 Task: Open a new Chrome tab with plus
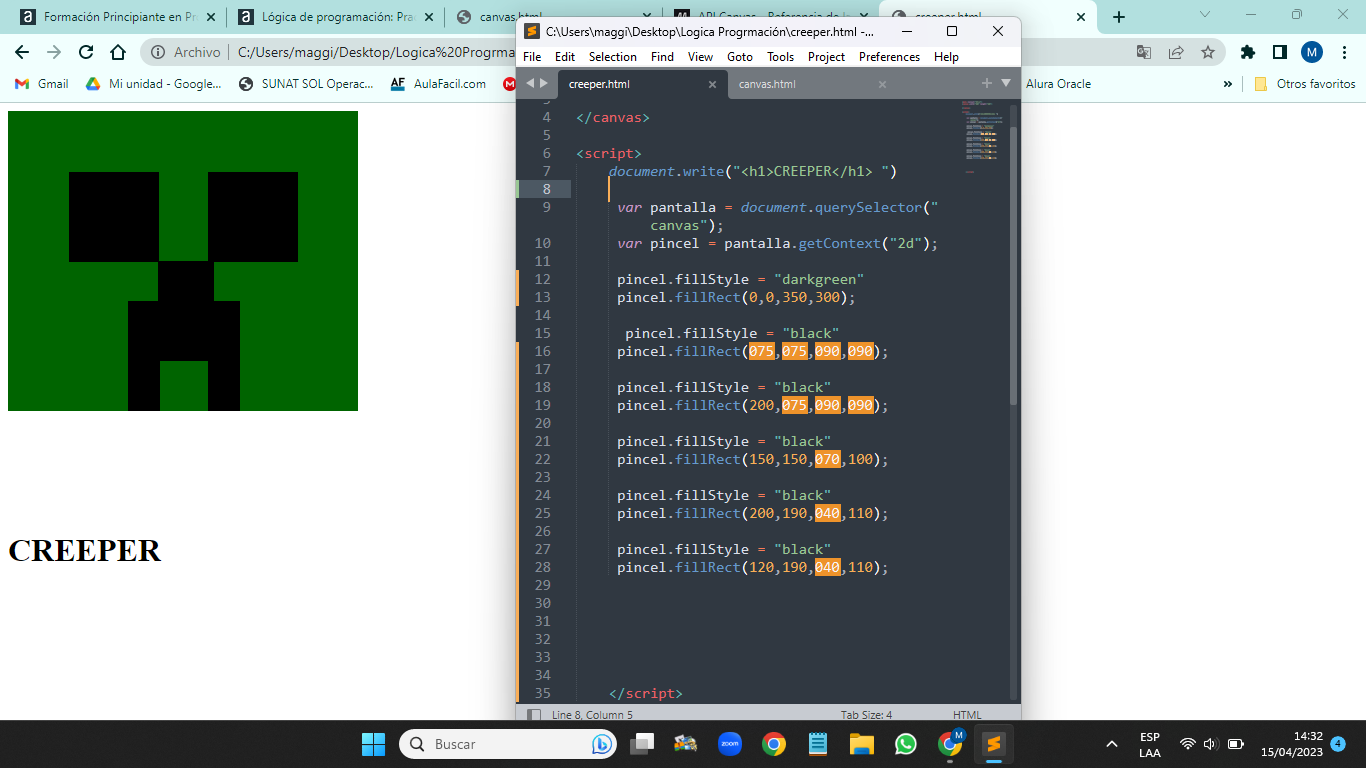pos(1119,16)
